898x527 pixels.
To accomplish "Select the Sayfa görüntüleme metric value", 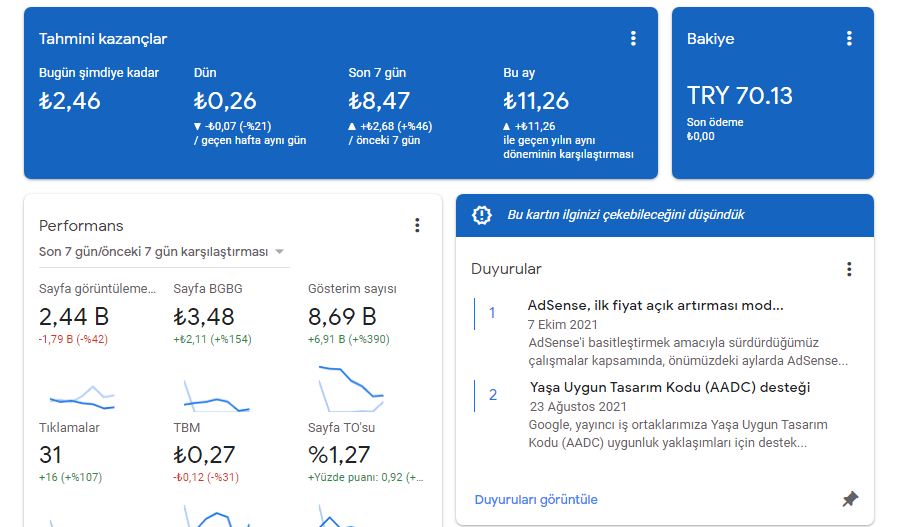I will click(74, 317).
